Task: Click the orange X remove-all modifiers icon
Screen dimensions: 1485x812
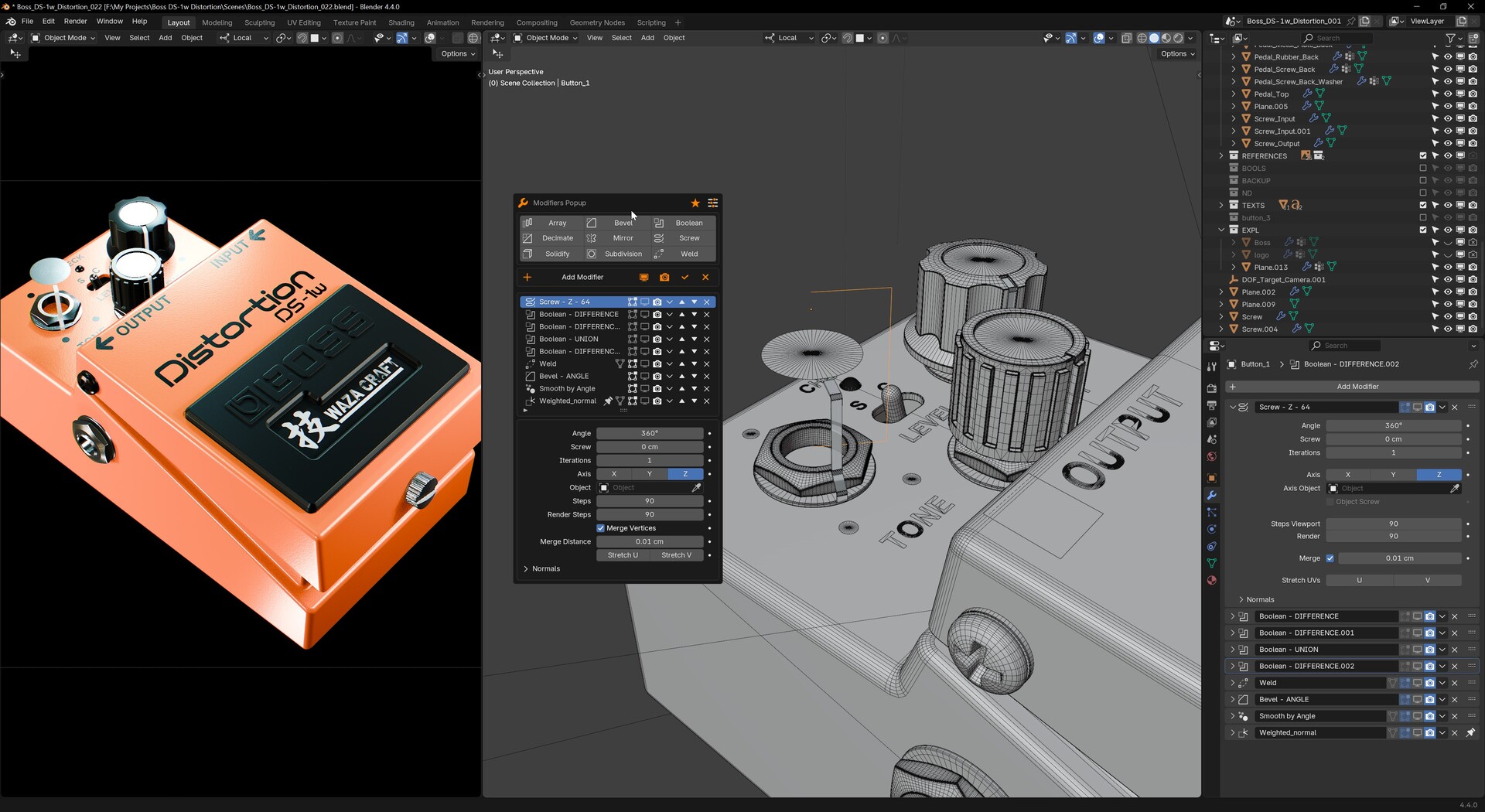Action: click(x=705, y=277)
